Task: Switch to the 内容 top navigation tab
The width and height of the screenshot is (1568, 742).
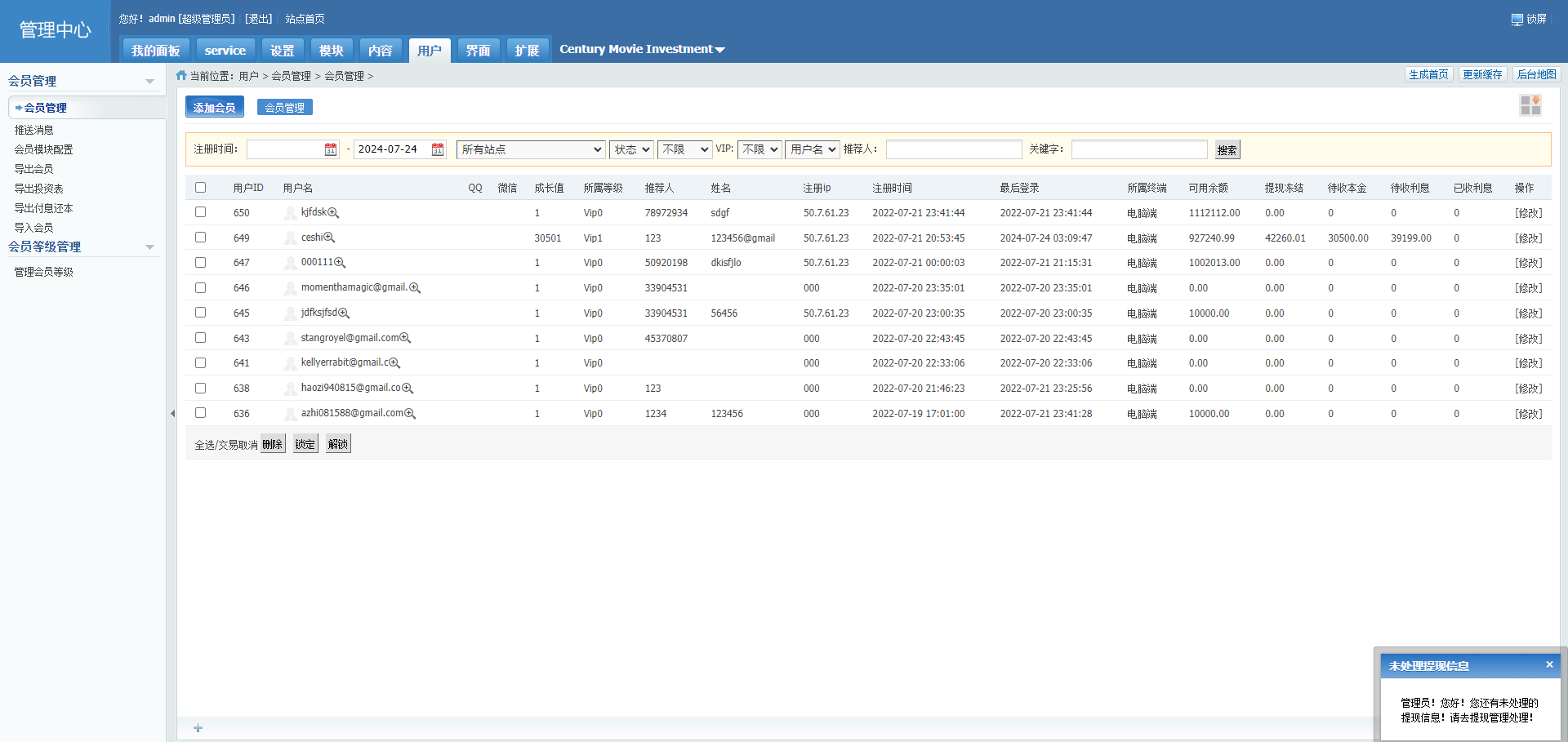Action: [380, 51]
